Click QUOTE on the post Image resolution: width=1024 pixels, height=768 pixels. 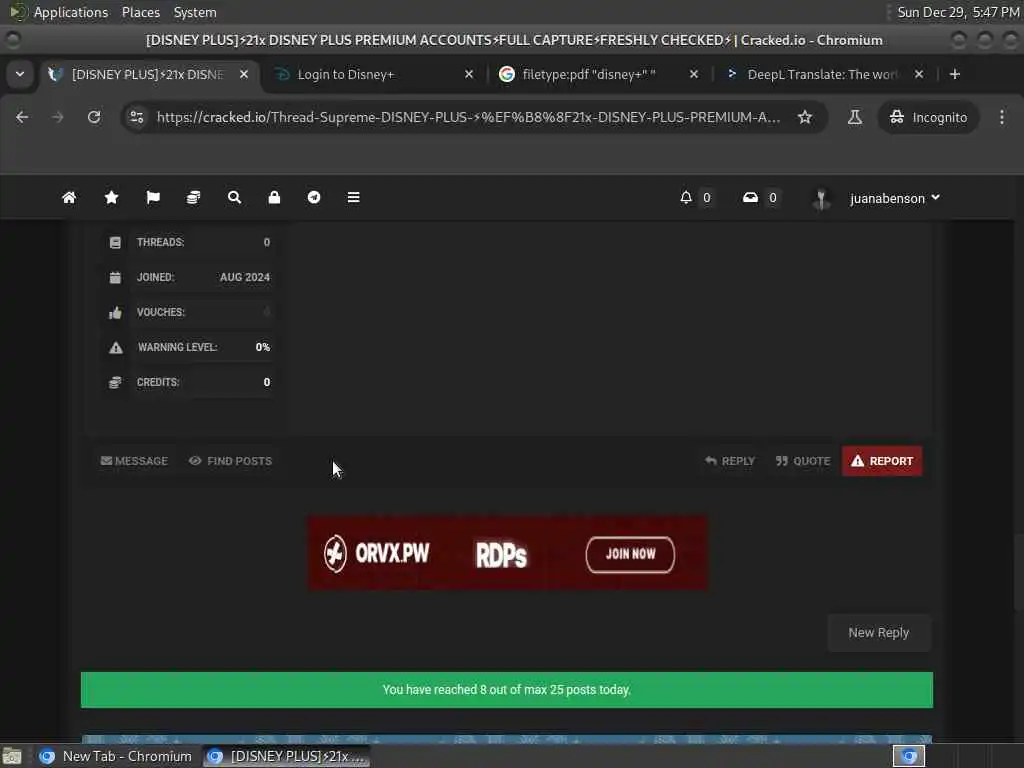[803, 461]
